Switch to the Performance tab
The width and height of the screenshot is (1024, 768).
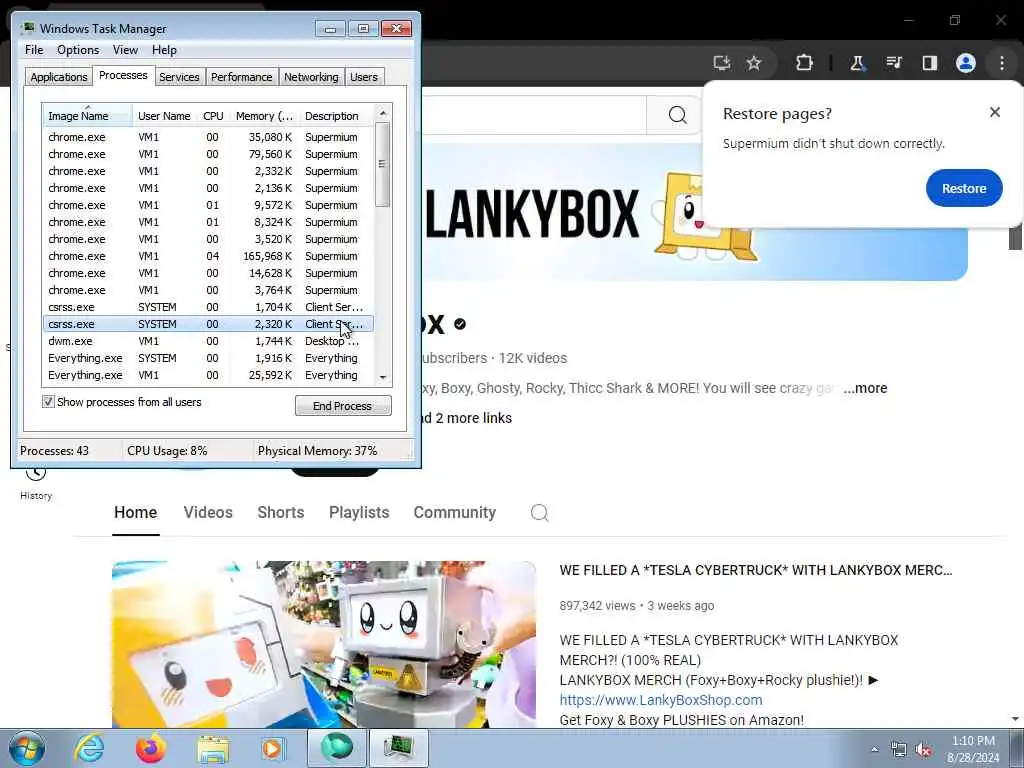pos(241,77)
